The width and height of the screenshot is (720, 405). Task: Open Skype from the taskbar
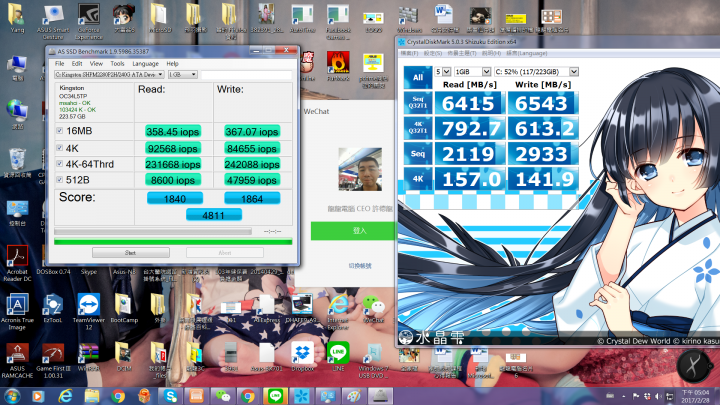170,396
